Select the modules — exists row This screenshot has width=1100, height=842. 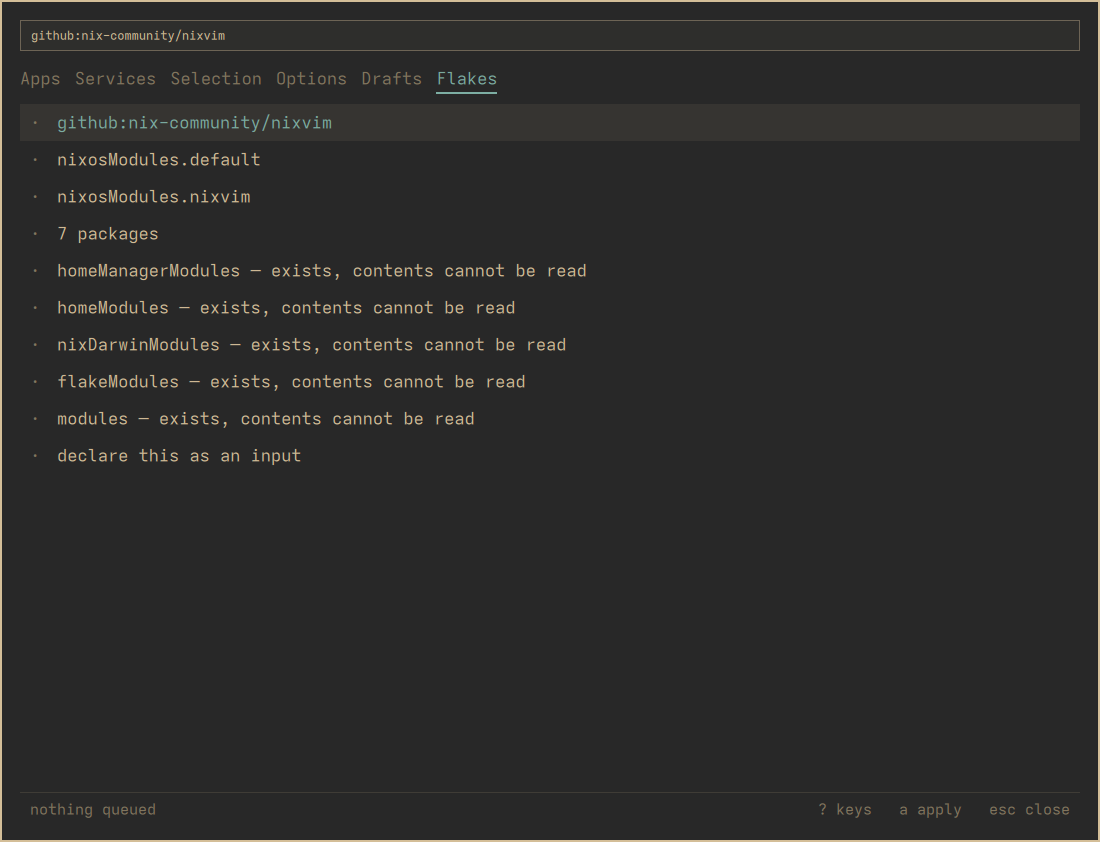point(549,419)
